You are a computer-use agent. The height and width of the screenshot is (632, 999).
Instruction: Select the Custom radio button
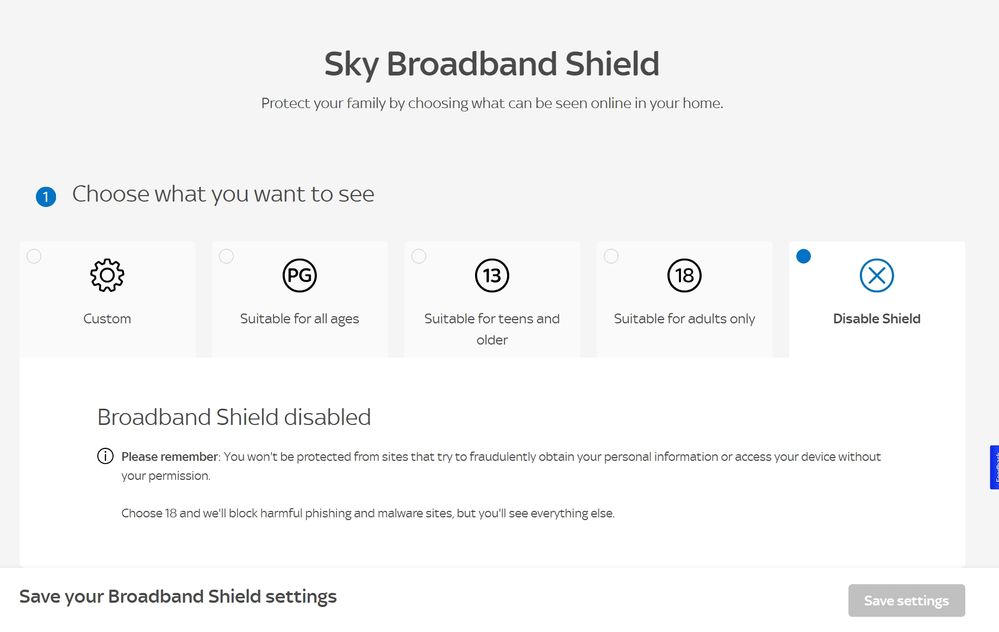tap(33, 256)
